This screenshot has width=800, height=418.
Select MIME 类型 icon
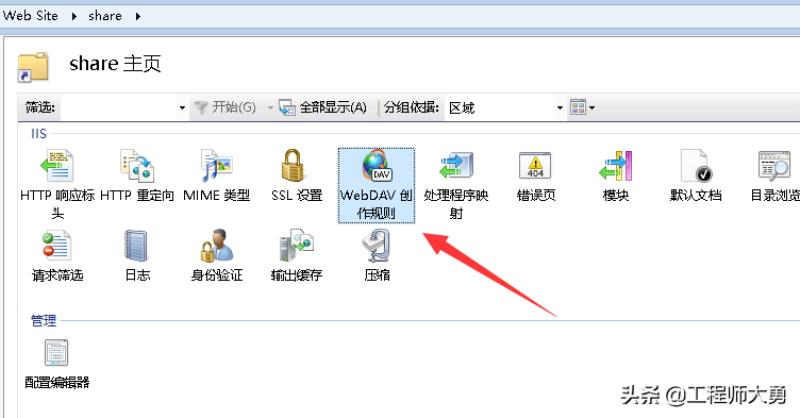pyautogui.click(x=216, y=166)
